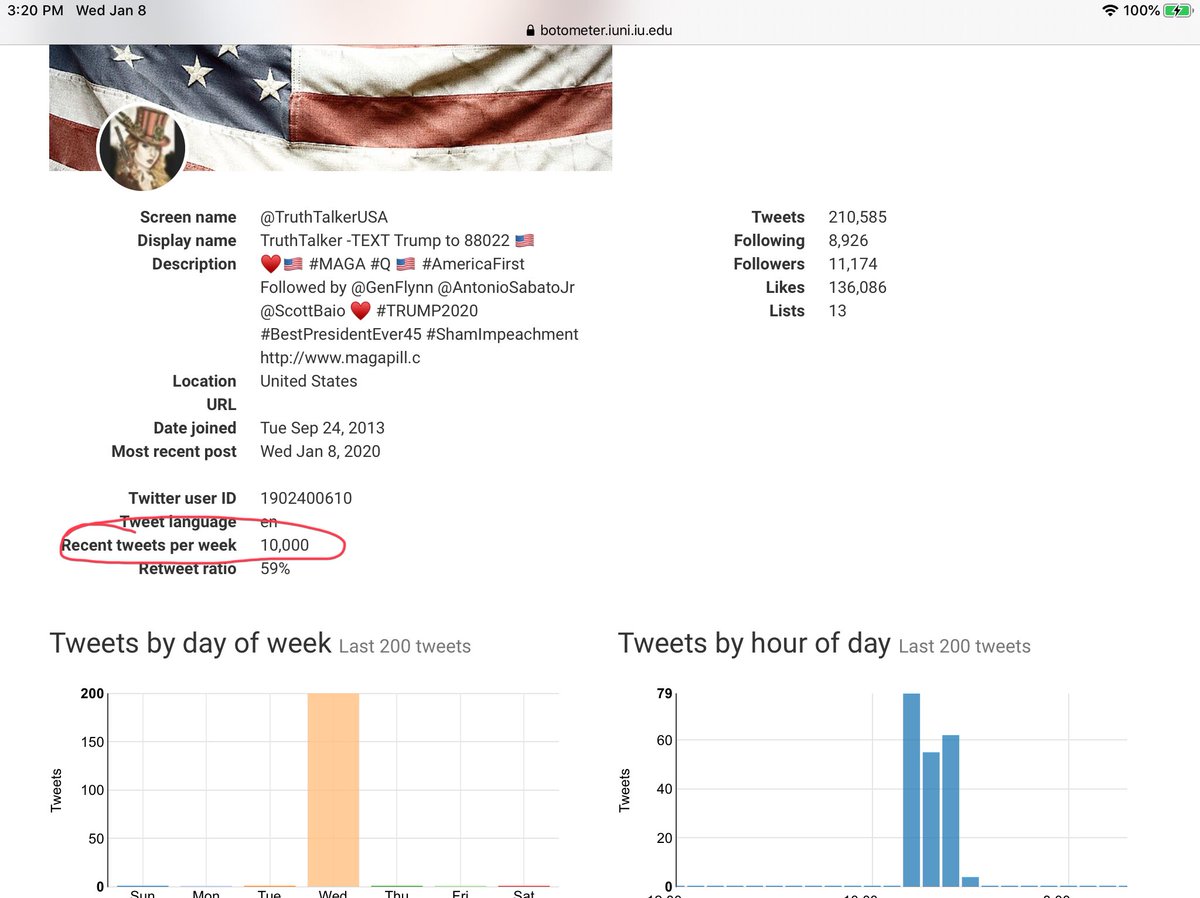Screen dimensions: 1200x898
Task: Tap the tallest blue bar reaching 79
Action: [x=911, y=790]
